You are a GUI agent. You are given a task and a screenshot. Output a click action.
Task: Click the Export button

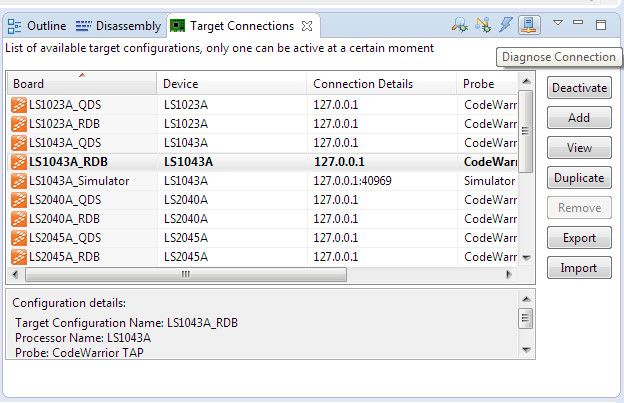click(579, 238)
